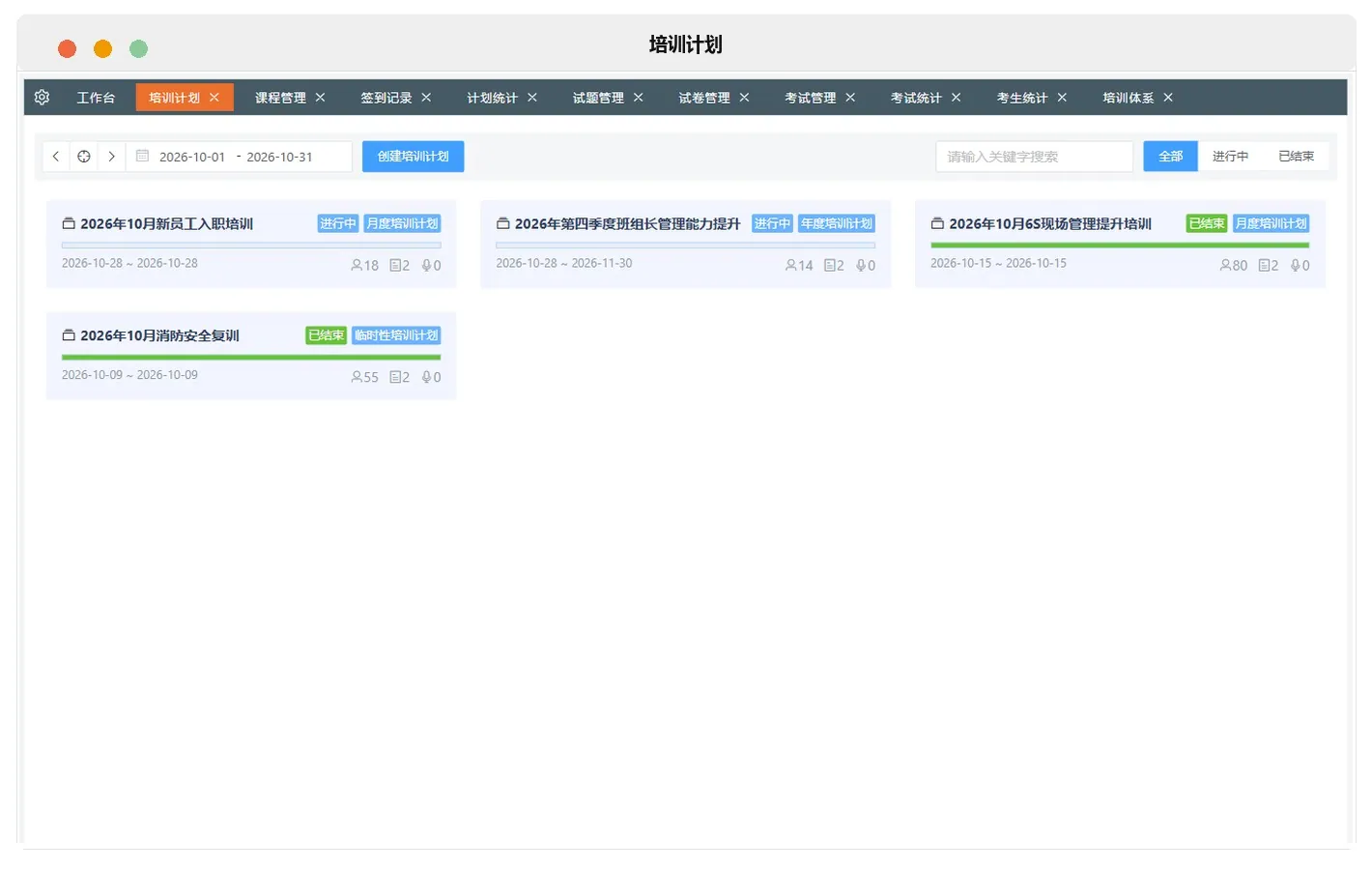Click the green progress bar on the 6S现场管理 card

tap(1120, 246)
